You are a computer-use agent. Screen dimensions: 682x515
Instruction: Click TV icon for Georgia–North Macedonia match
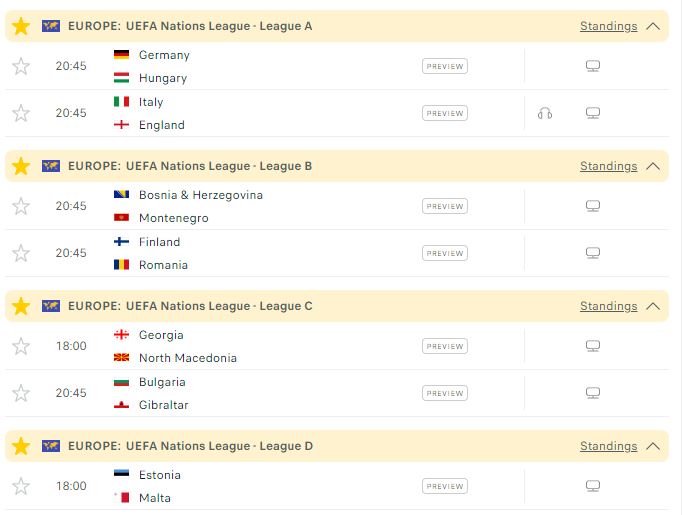(593, 346)
